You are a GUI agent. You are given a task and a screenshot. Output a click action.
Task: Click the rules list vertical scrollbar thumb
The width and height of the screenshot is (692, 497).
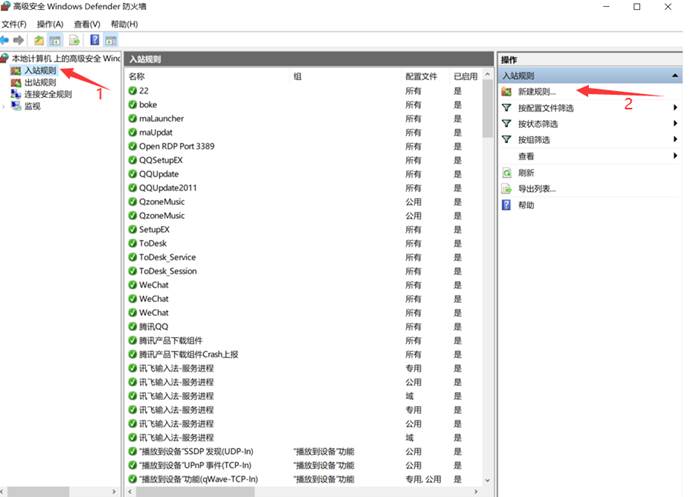[487, 109]
